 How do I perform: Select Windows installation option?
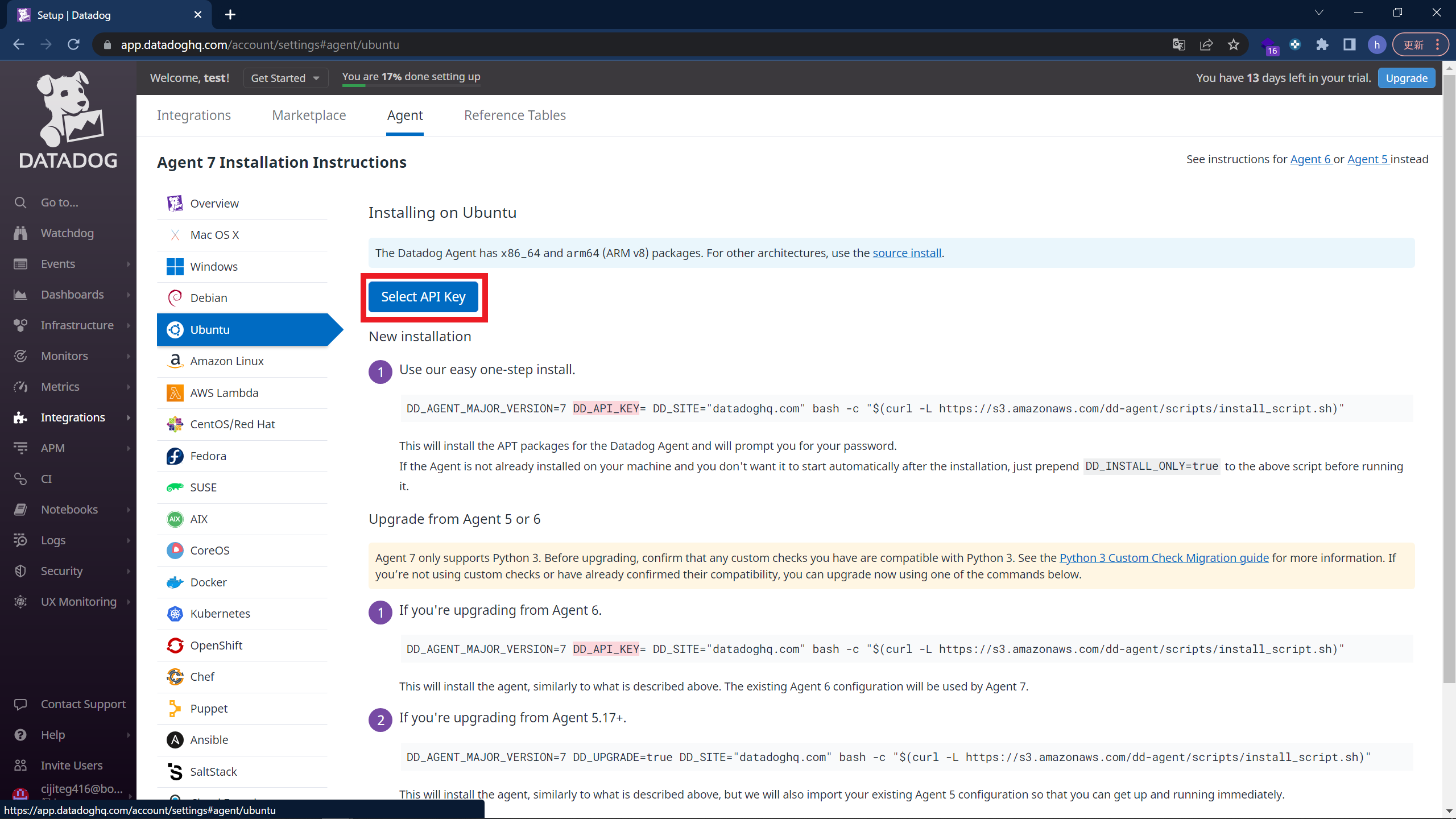click(213, 266)
